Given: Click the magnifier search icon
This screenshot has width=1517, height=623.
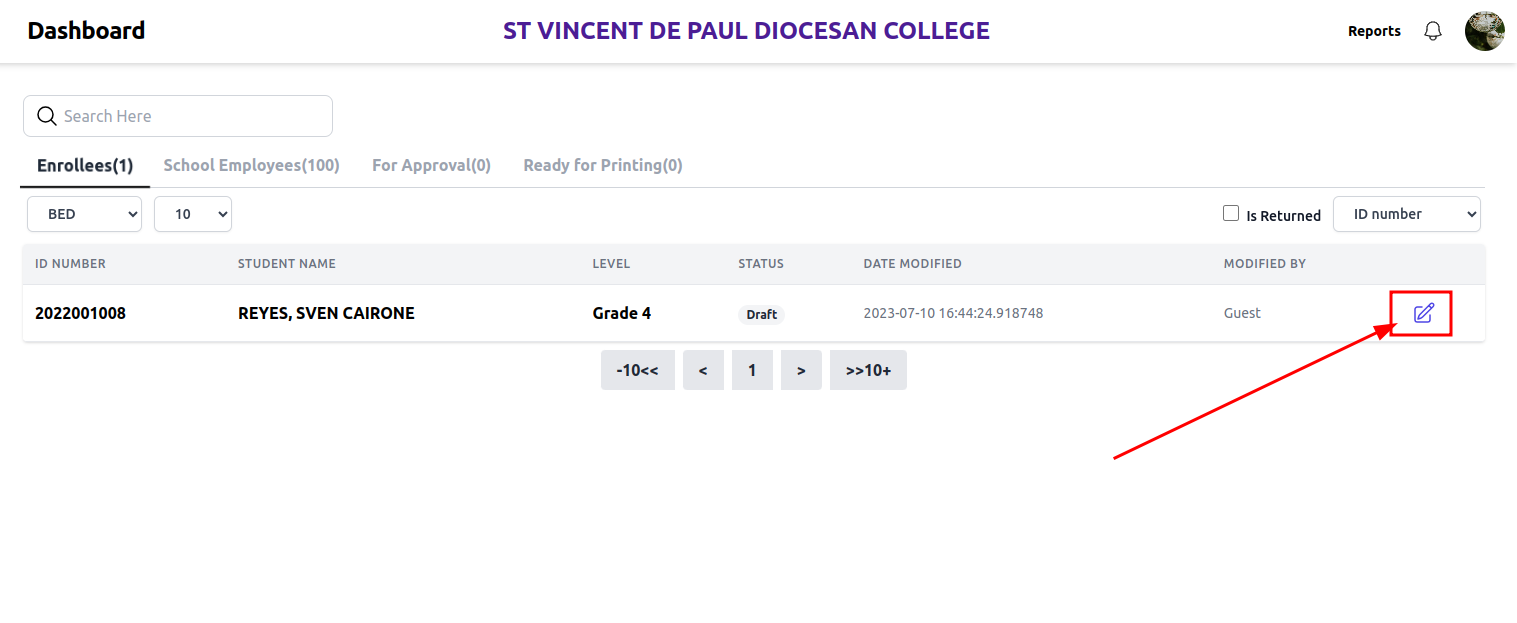Looking at the screenshot, I should coord(46,116).
